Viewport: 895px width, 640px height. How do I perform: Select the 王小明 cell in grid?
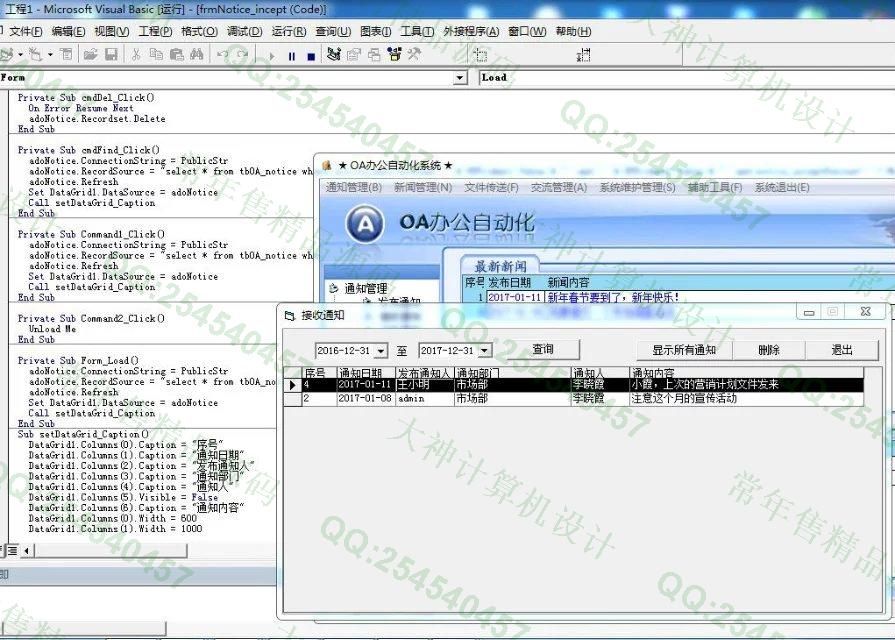click(424, 385)
